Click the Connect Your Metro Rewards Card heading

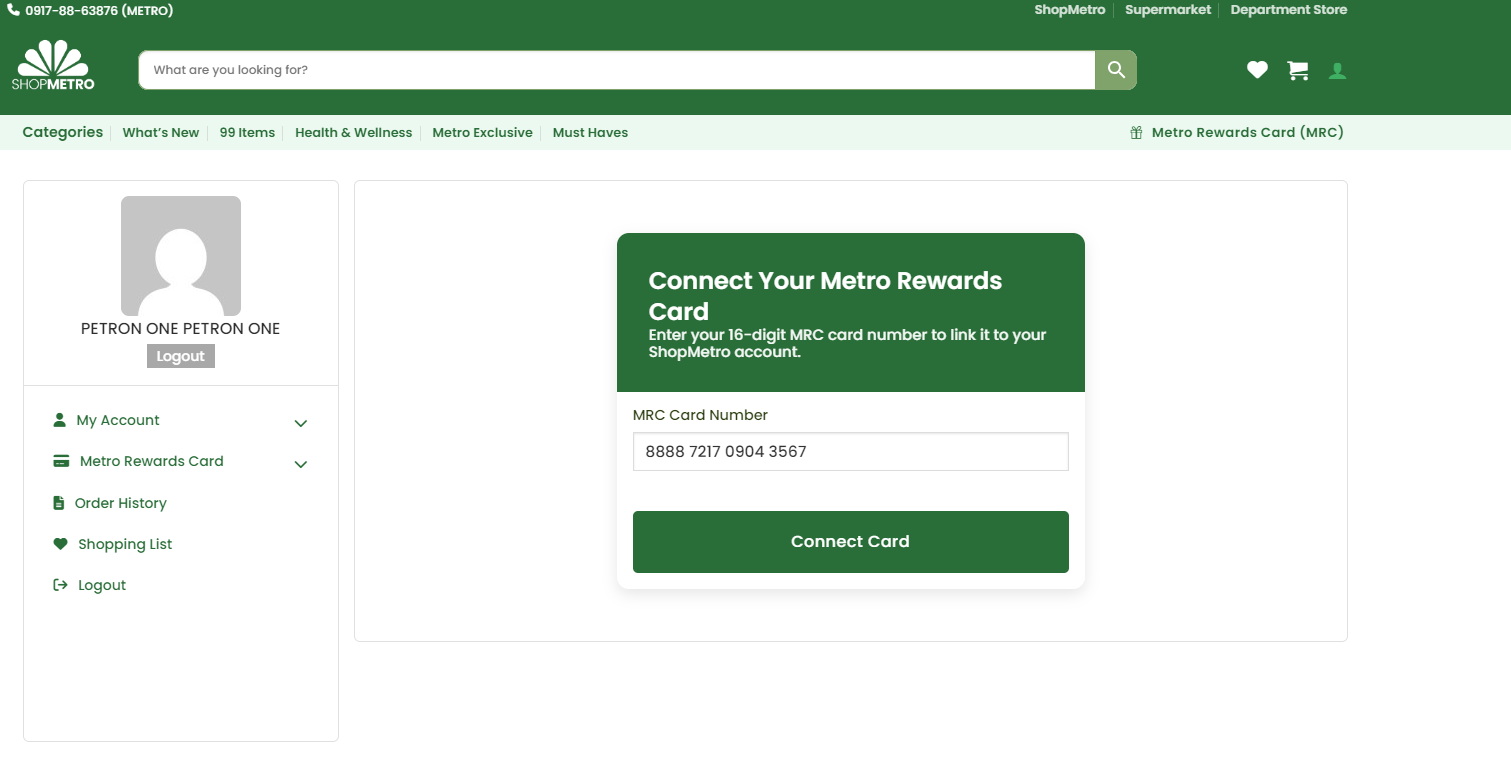(x=826, y=296)
